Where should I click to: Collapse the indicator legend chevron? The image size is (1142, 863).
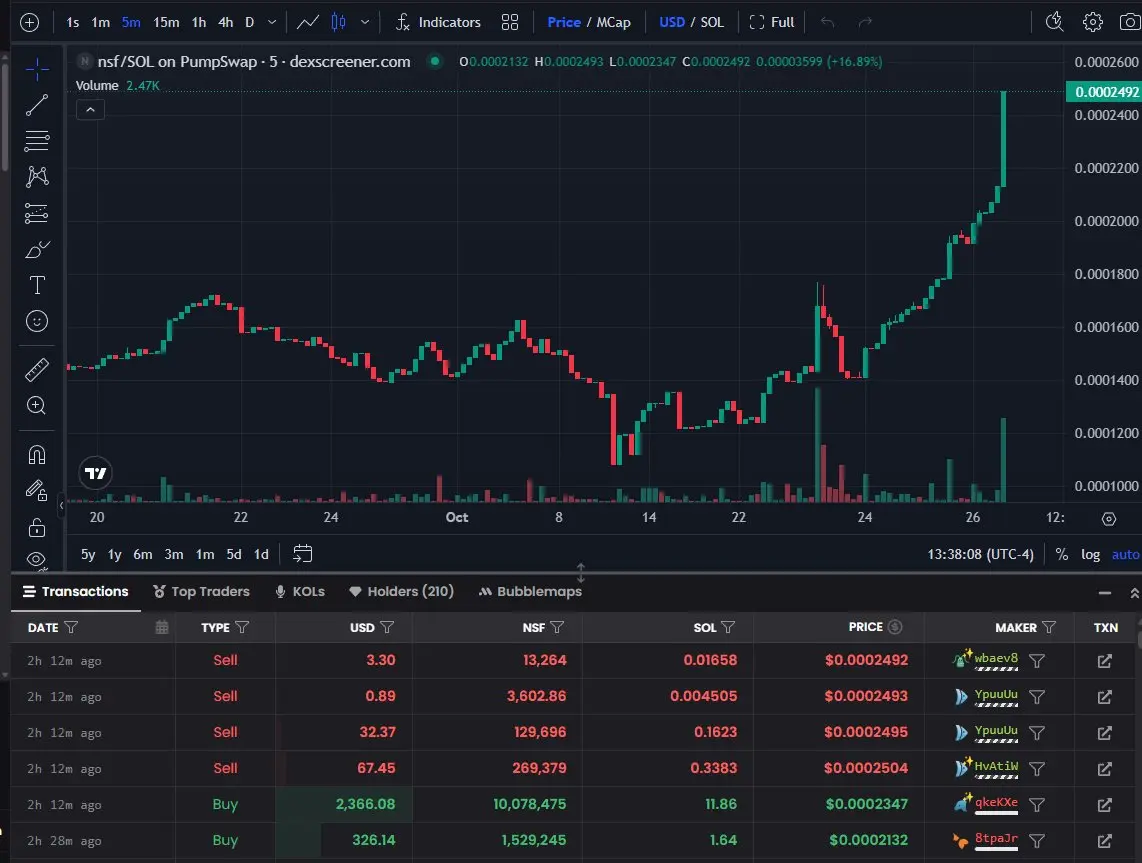pyautogui.click(x=90, y=110)
